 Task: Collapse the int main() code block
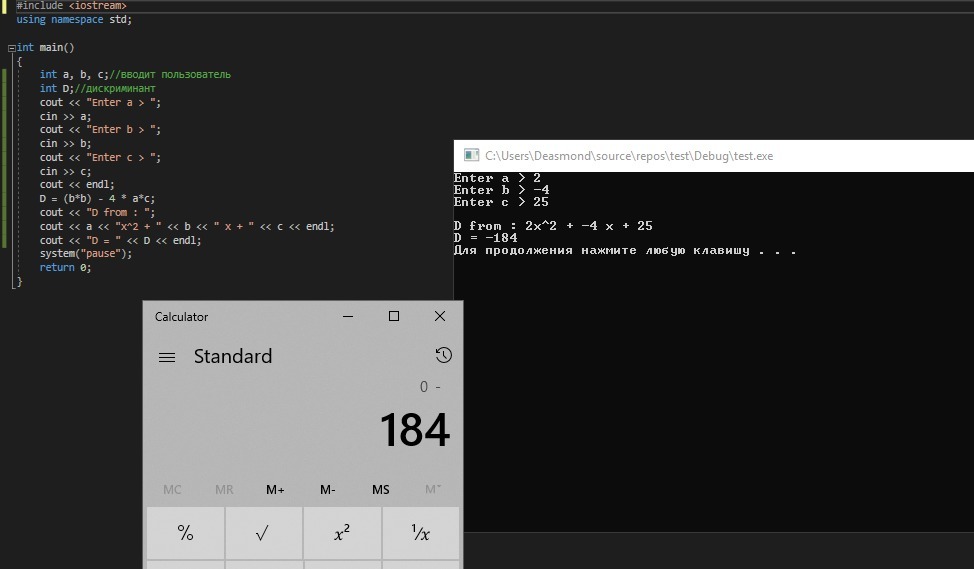point(11,48)
